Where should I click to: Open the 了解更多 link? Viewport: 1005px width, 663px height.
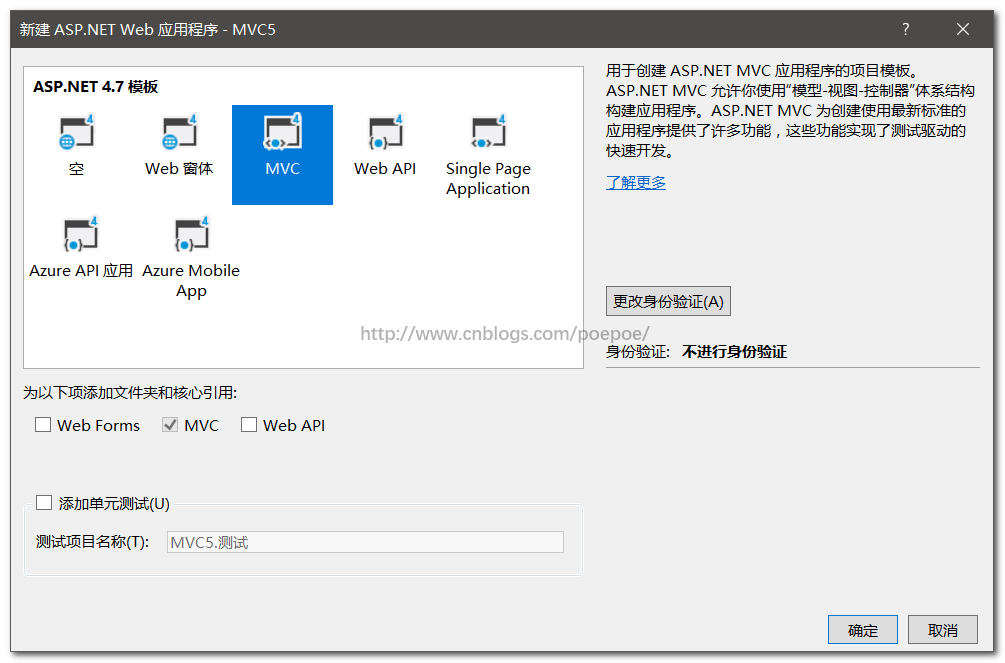point(636,183)
